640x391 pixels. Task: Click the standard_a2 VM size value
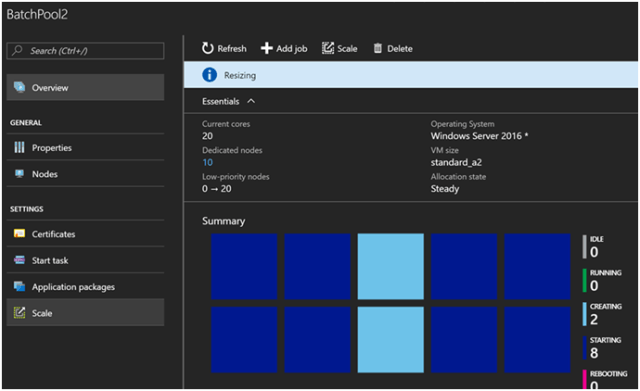(456, 162)
